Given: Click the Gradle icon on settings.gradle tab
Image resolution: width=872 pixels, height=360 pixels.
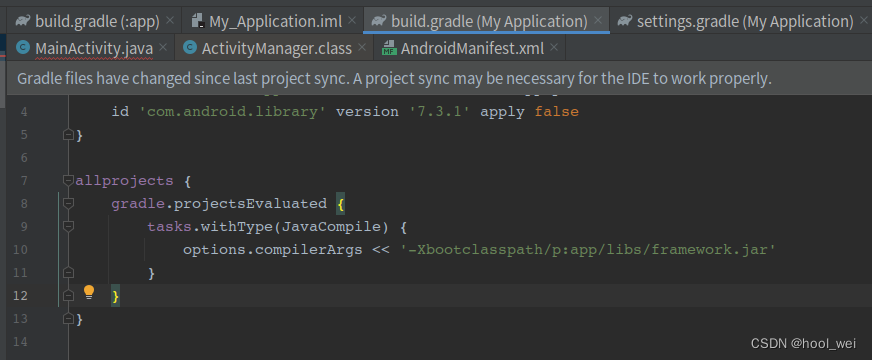Looking at the screenshot, I should (625, 21).
